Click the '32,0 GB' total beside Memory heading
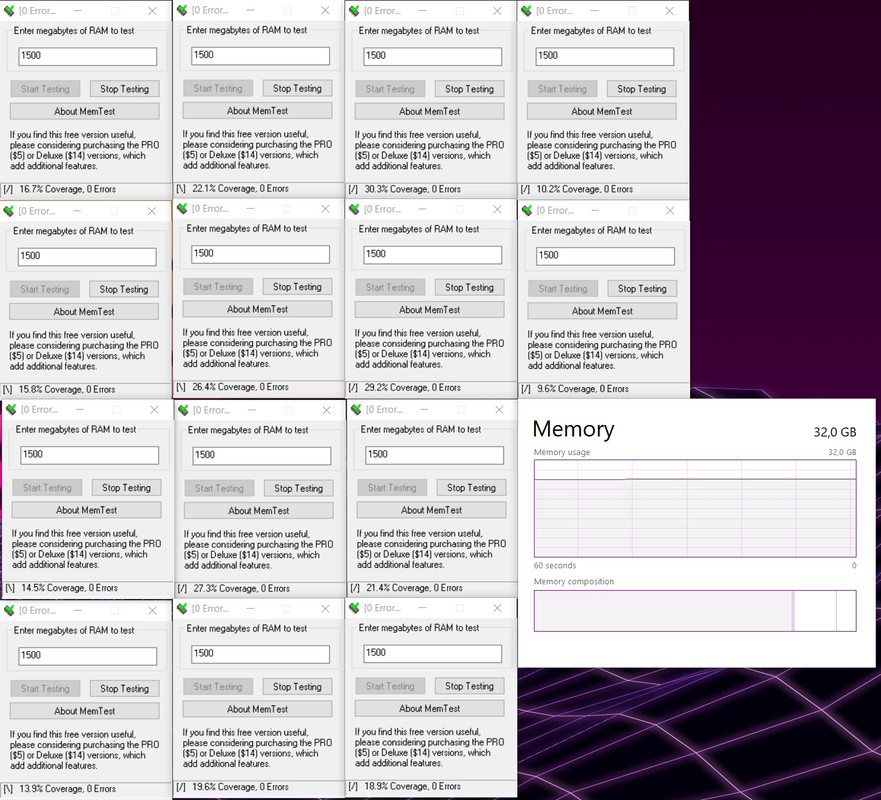881x800 pixels. tap(835, 432)
